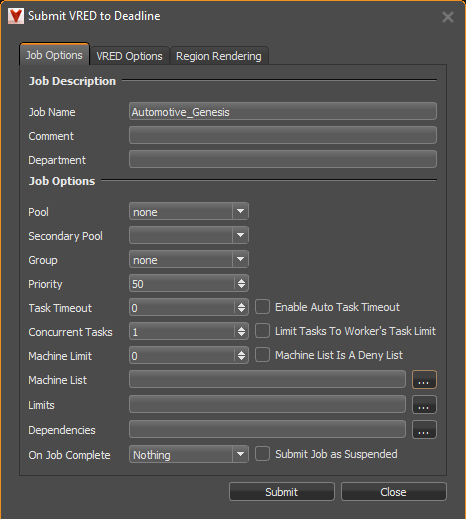Click the Limits text field
The image size is (466, 519).
267,404
